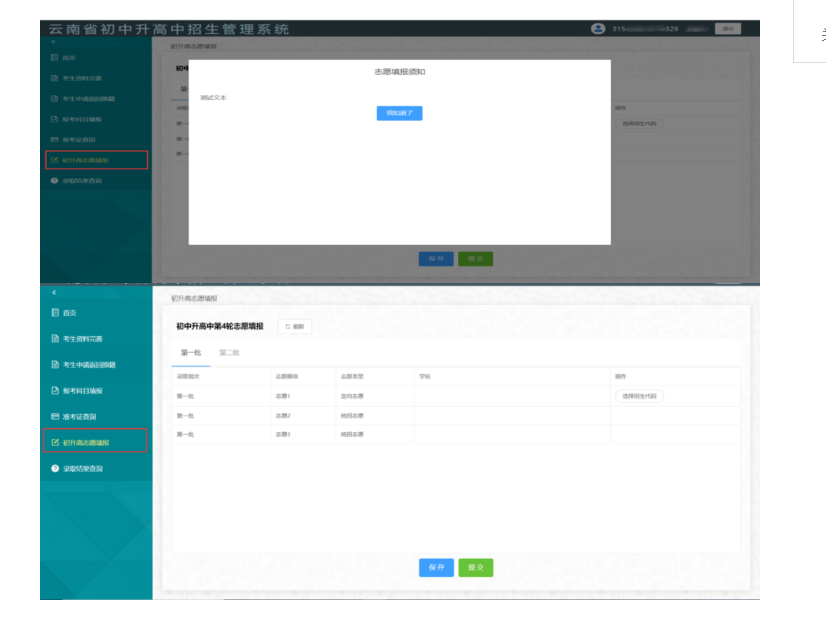Click the 学校 cell of the undimmed 志愿2 row
This screenshot has height=627, width=826.
pyautogui.click(x=511, y=415)
